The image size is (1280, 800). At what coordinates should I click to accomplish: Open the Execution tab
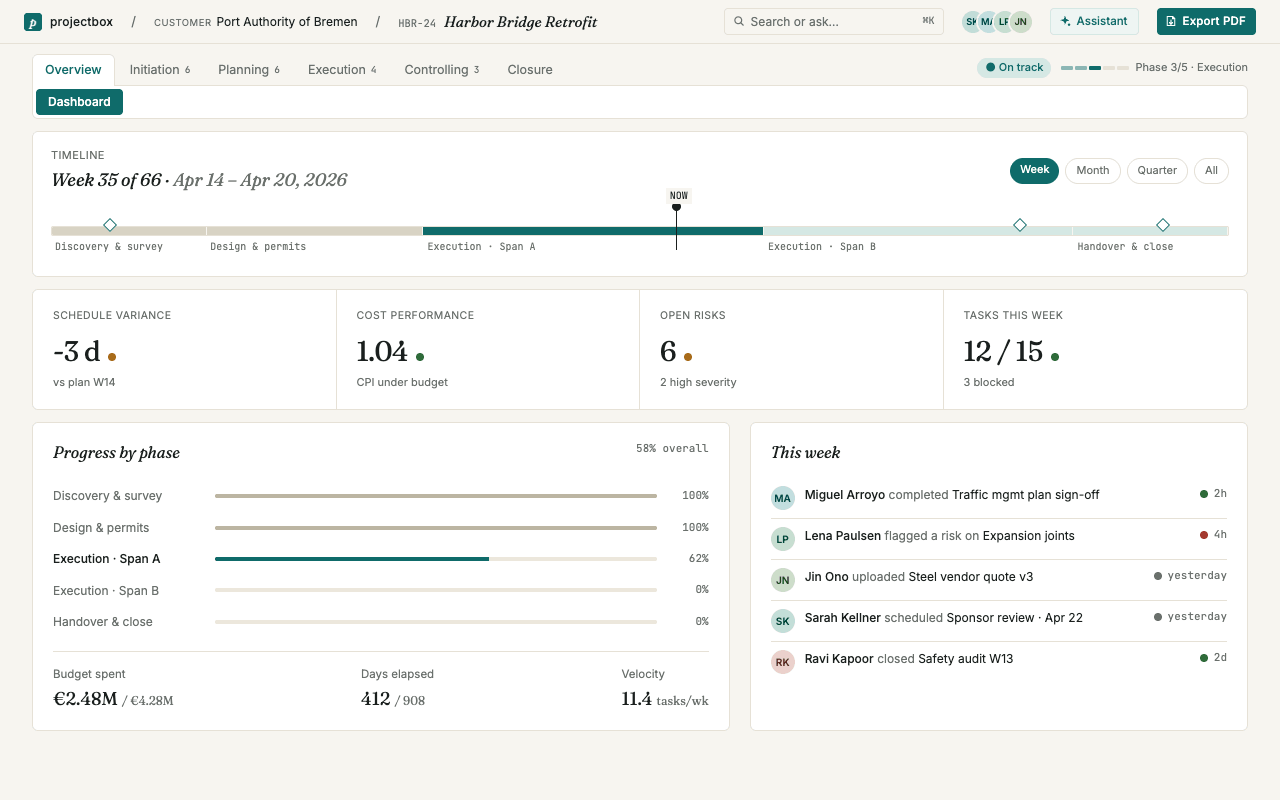click(x=342, y=70)
